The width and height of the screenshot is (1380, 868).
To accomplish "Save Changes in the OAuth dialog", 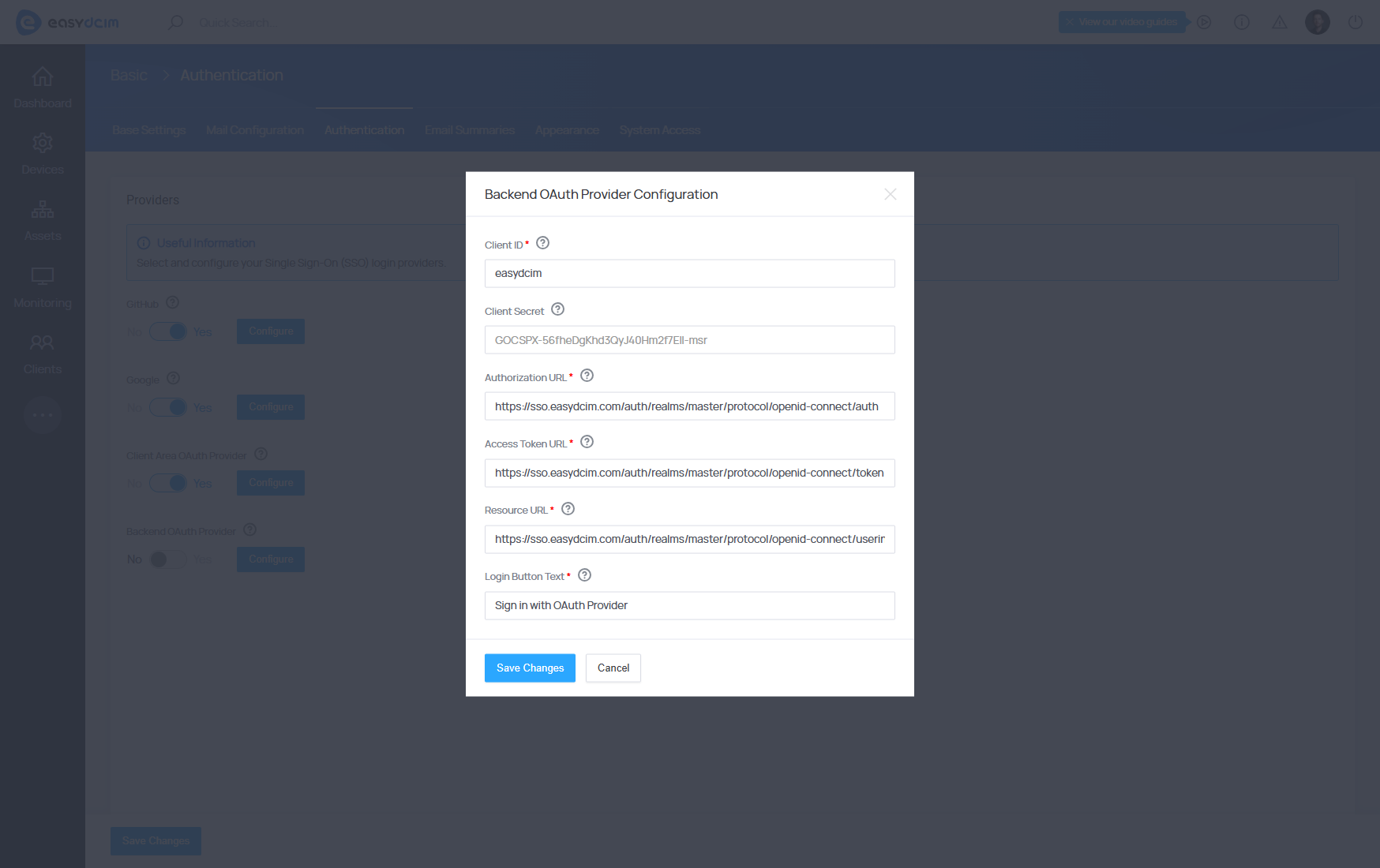I will [530, 668].
